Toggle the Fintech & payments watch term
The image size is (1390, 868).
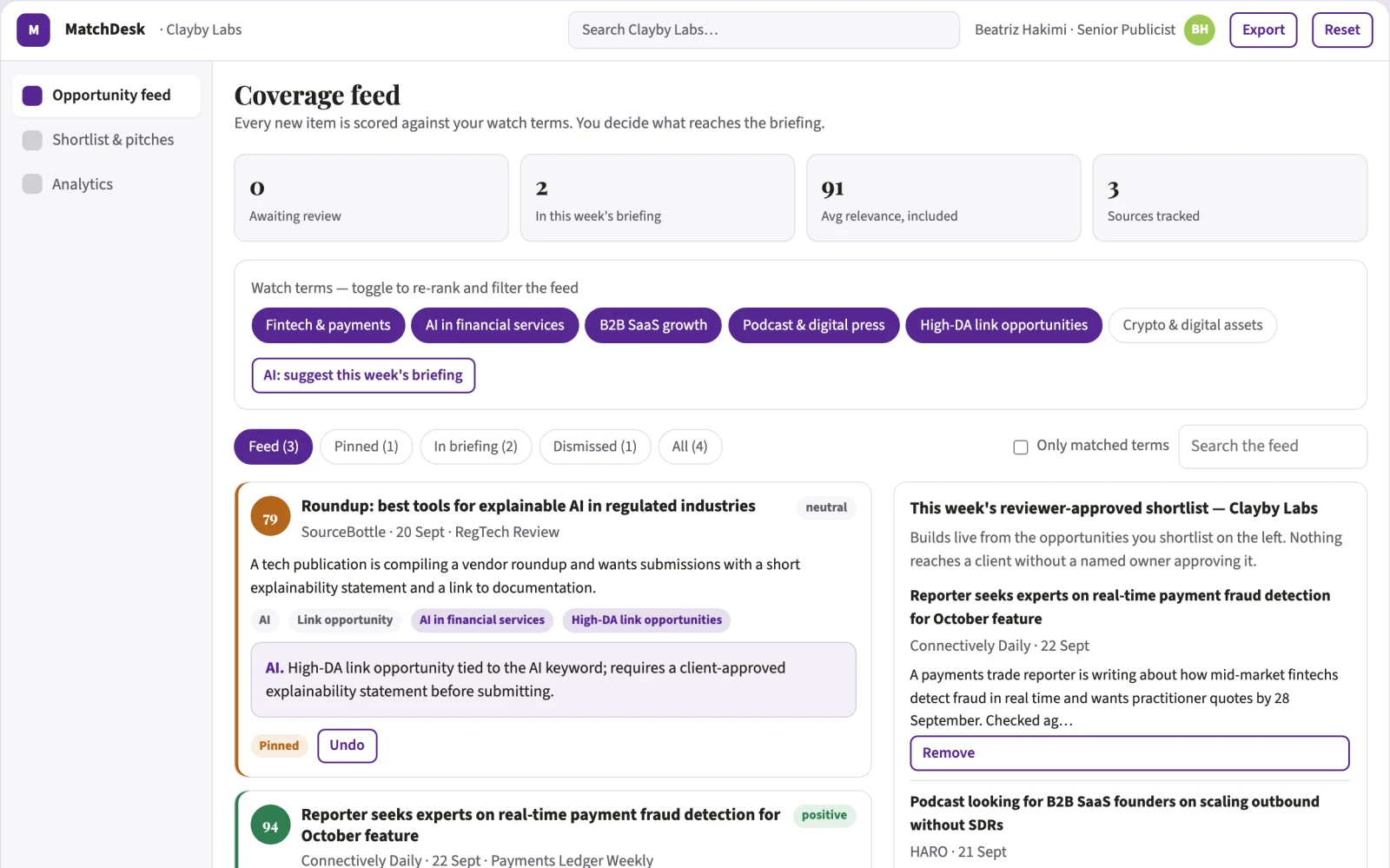coord(328,325)
